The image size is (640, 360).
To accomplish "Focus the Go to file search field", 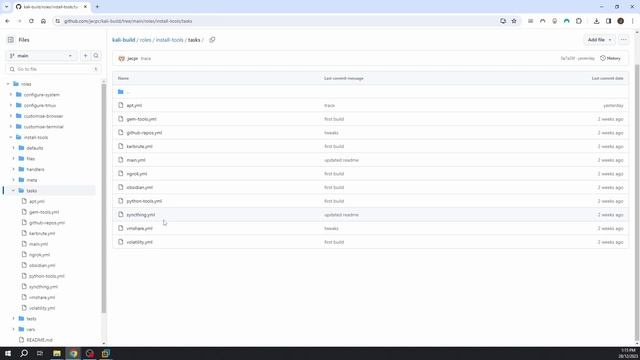I will (x=53, y=69).
